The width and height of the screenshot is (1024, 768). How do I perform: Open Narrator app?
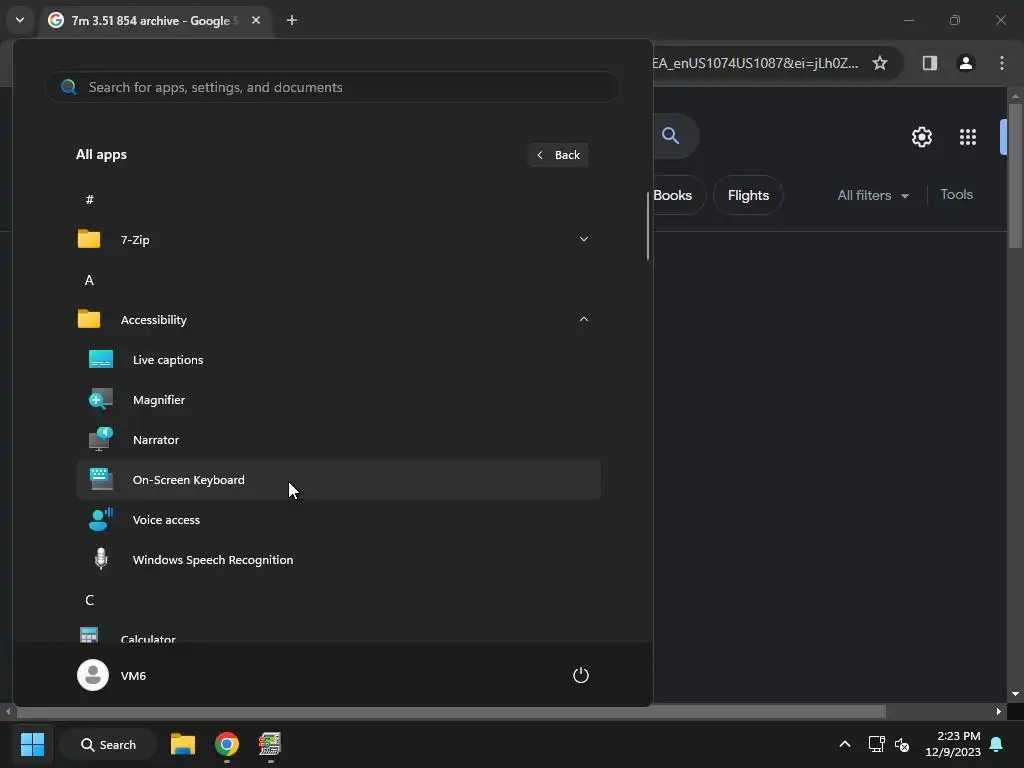click(x=338, y=440)
